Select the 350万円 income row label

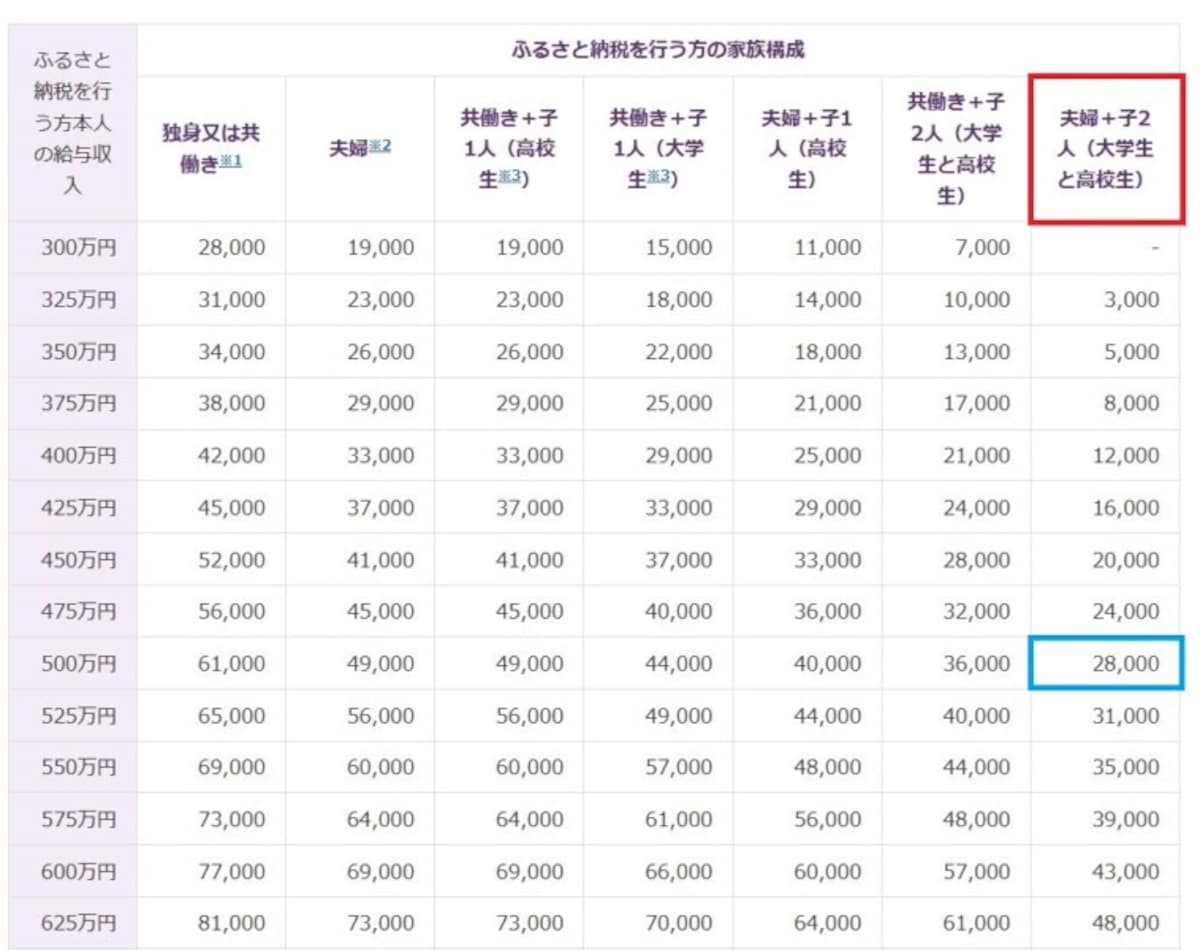coord(78,352)
